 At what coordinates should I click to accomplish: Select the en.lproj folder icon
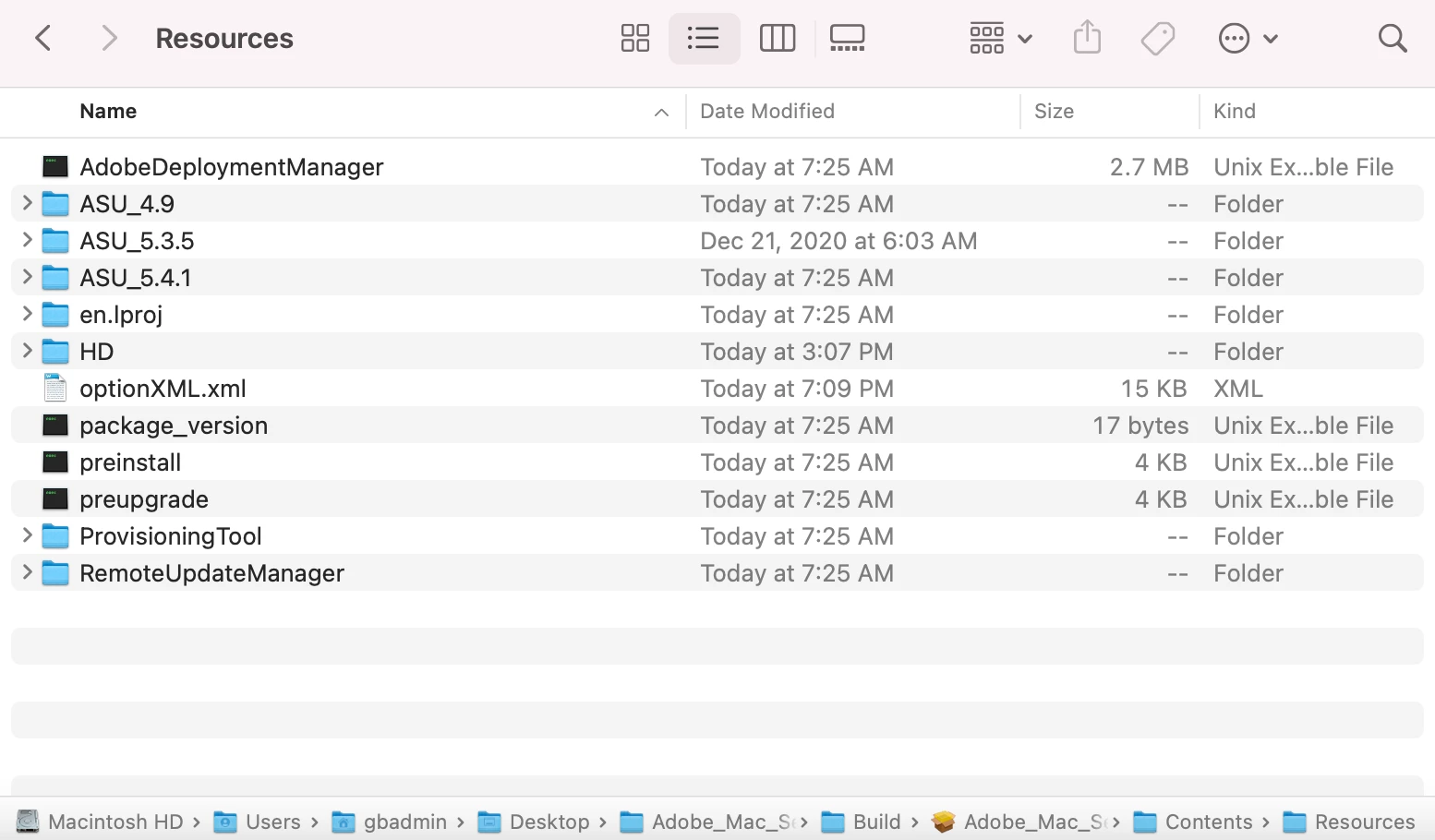(55, 314)
